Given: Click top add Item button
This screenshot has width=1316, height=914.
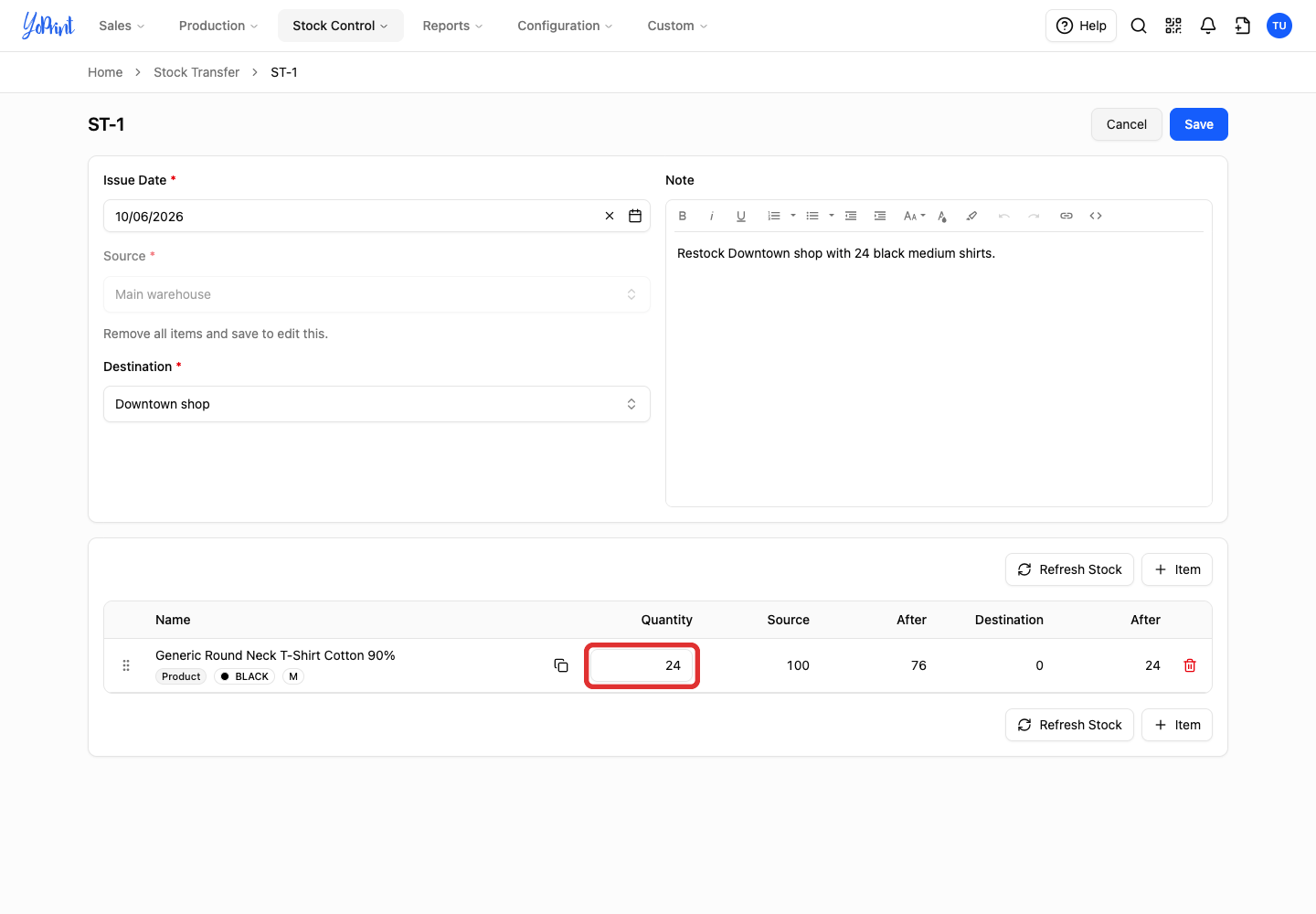Looking at the screenshot, I should (1177, 569).
